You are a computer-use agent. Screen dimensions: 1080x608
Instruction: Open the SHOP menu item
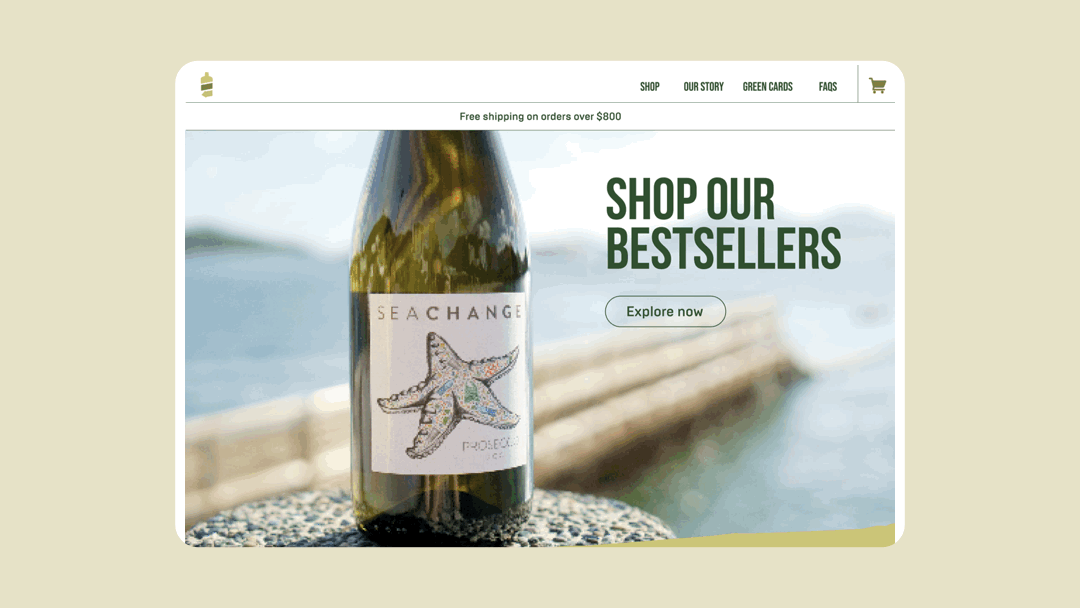[650, 87]
